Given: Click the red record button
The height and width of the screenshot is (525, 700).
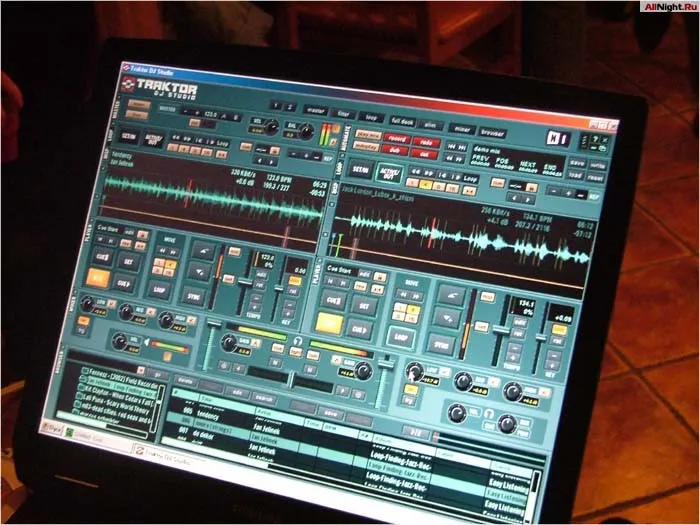Looking at the screenshot, I should click(x=396, y=139).
